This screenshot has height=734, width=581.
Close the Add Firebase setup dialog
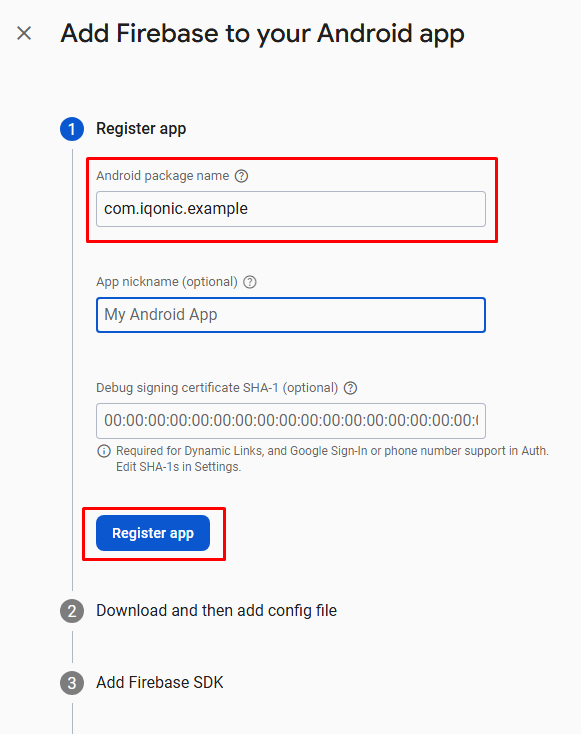pos(24,34)
